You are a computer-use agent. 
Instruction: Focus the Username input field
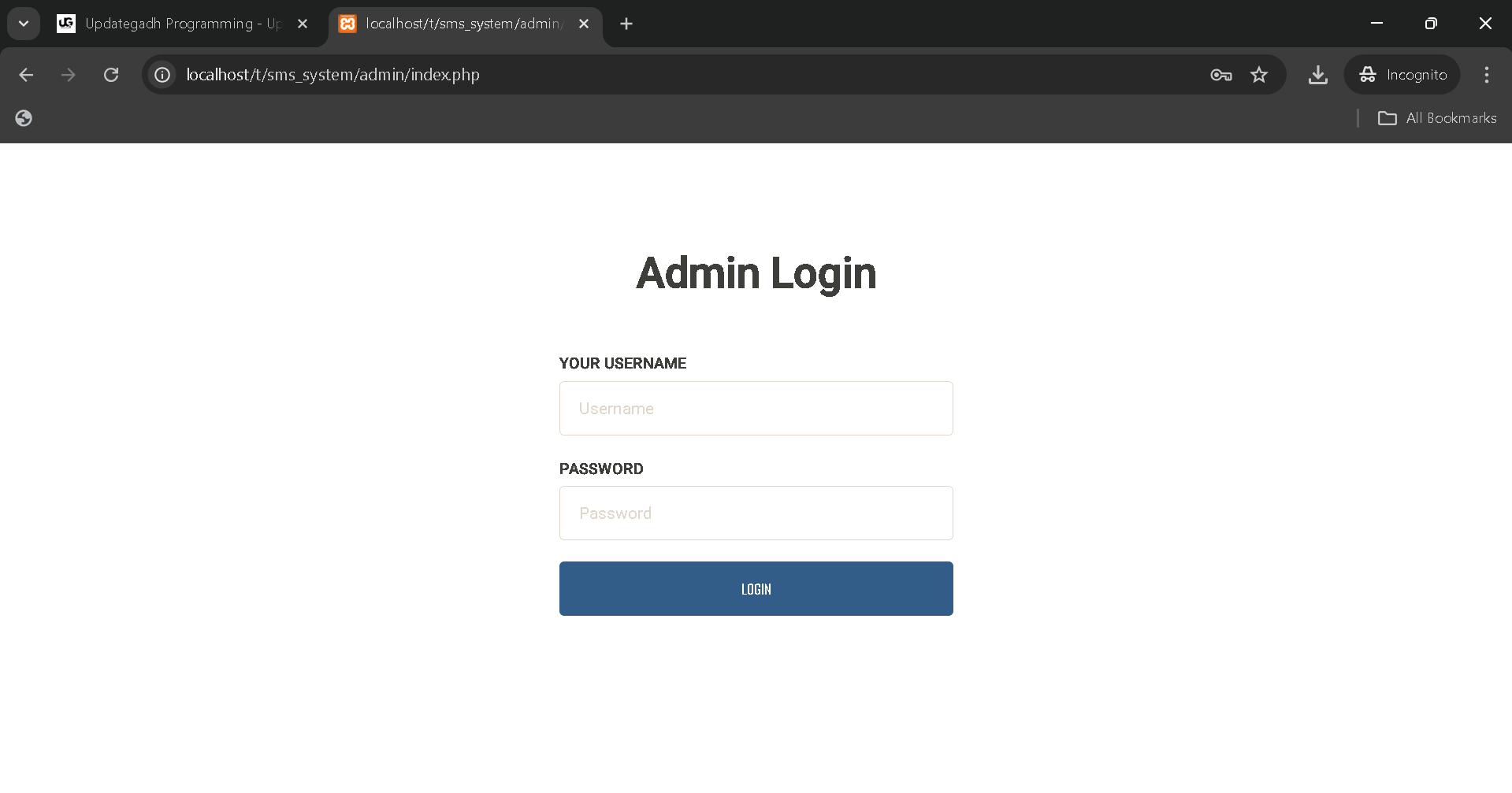tap(756, 409)
